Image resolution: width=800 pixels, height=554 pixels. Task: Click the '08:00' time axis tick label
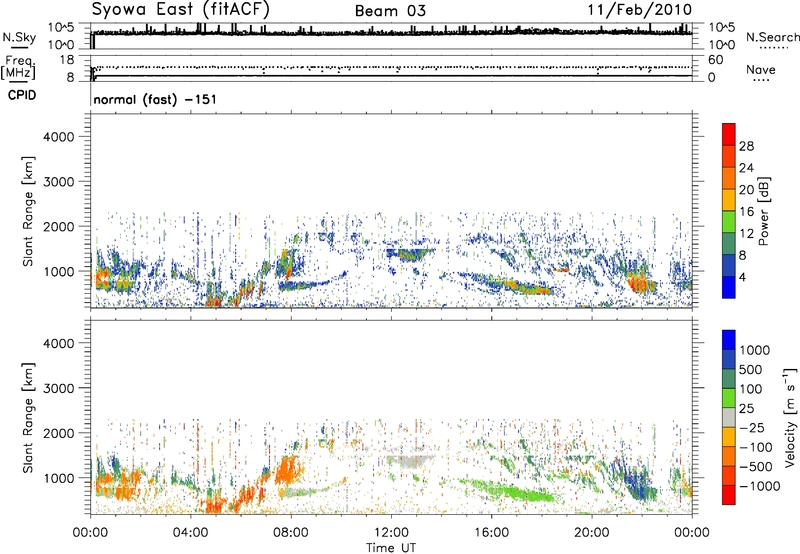pos(291,533)
